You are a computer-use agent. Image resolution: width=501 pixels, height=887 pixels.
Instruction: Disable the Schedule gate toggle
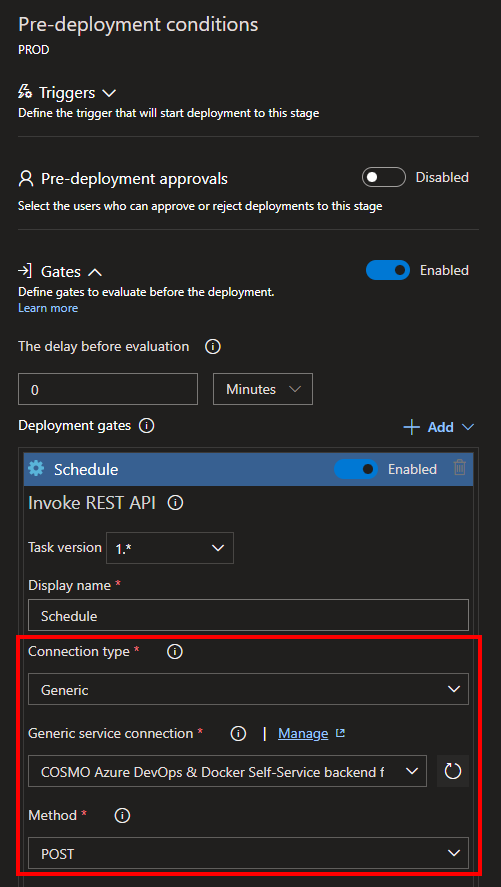(x=356, y=469)
